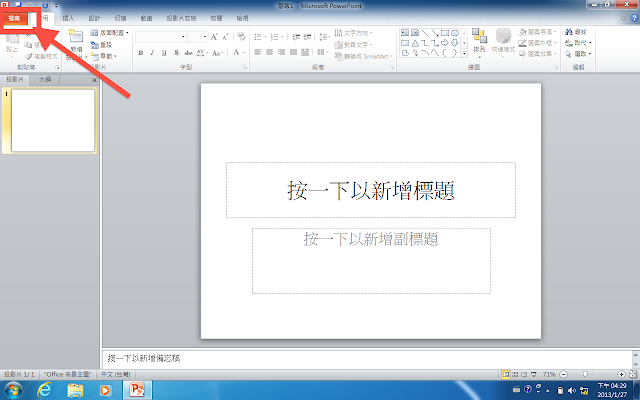Select the Arrow line shape

(435, 33)
